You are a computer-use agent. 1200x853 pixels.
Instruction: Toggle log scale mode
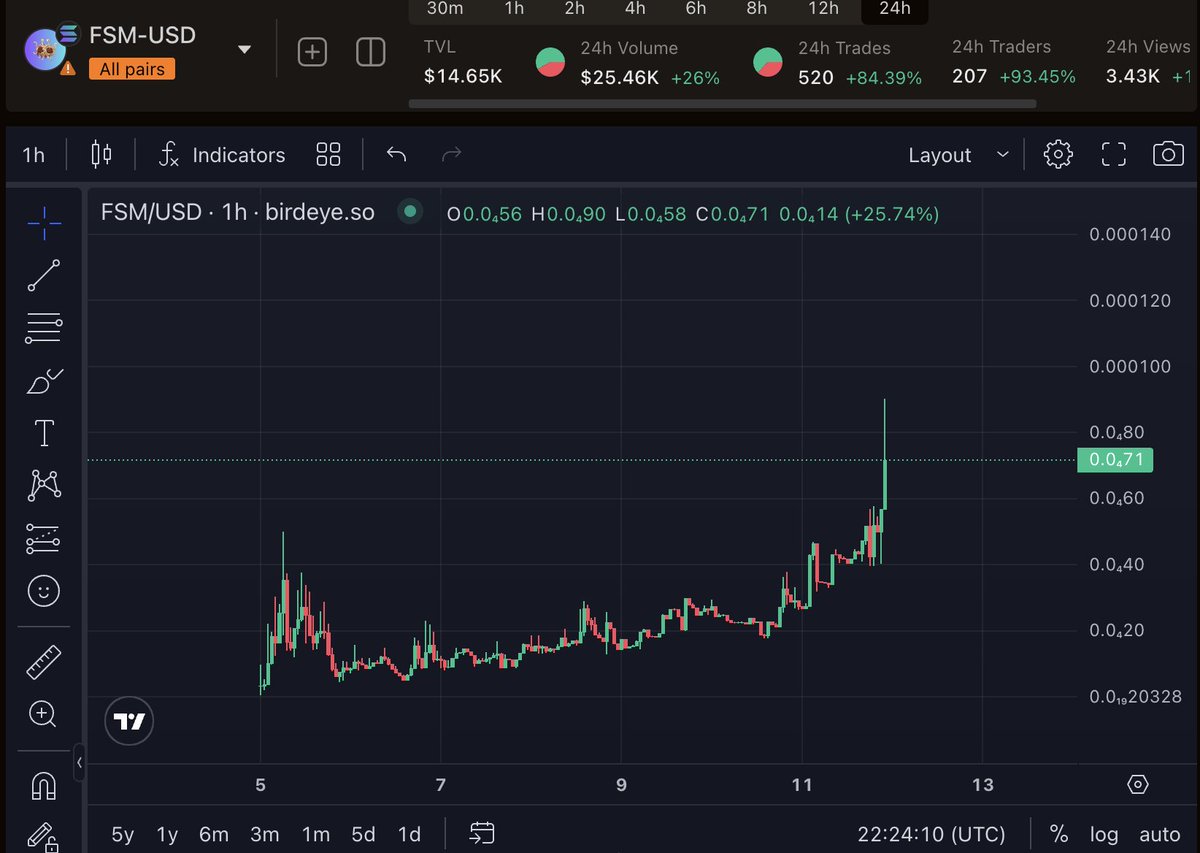pyautogui.click(x=1104, y=834)
